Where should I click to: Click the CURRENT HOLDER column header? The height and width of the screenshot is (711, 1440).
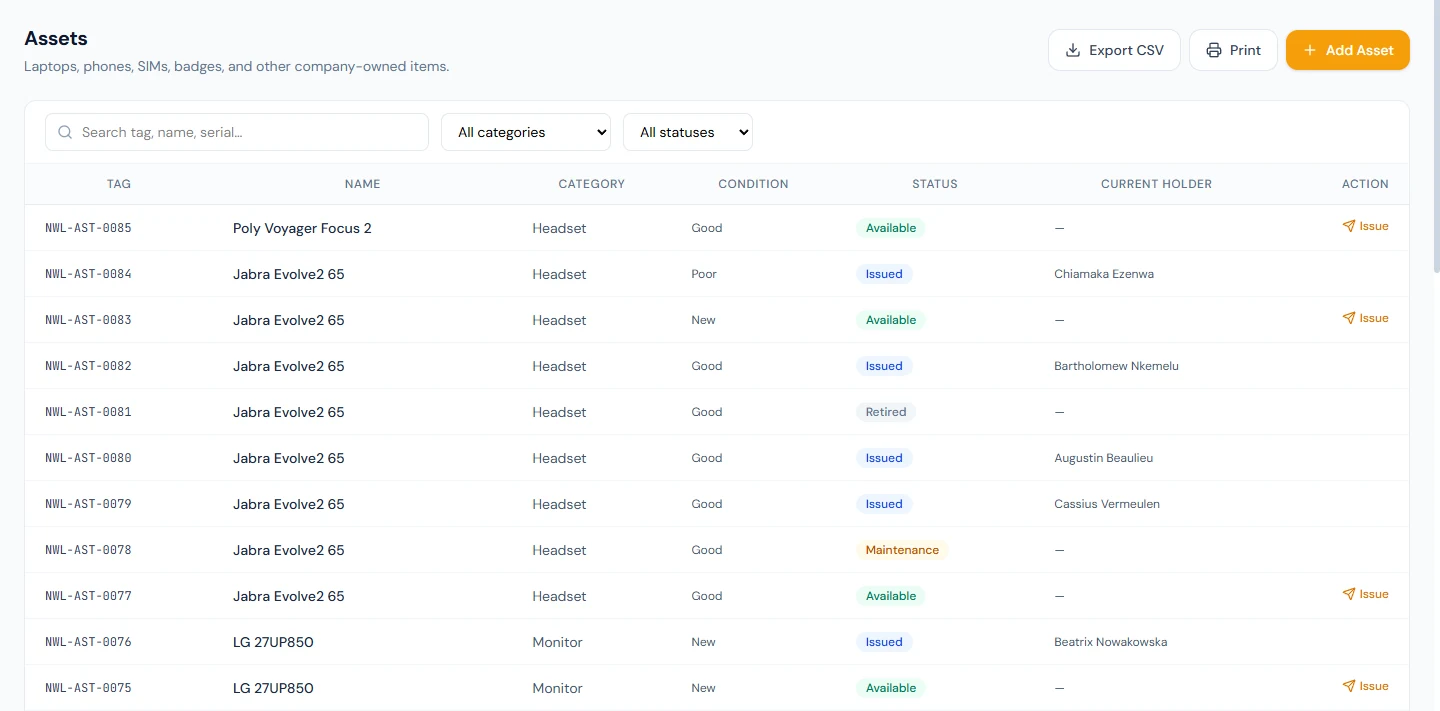coord(1156,184)
